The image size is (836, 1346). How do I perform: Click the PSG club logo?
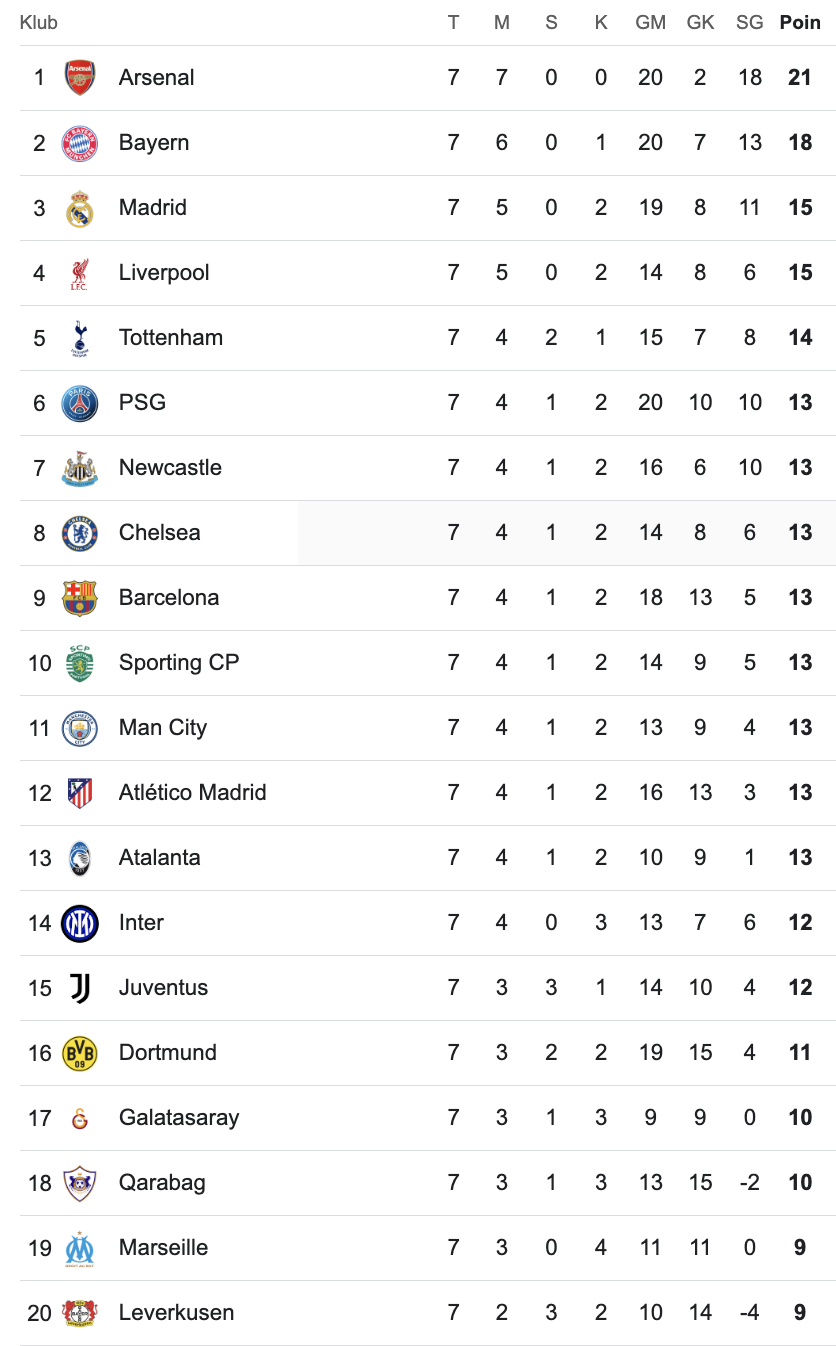pyautogui.click(x=80, y=403)
